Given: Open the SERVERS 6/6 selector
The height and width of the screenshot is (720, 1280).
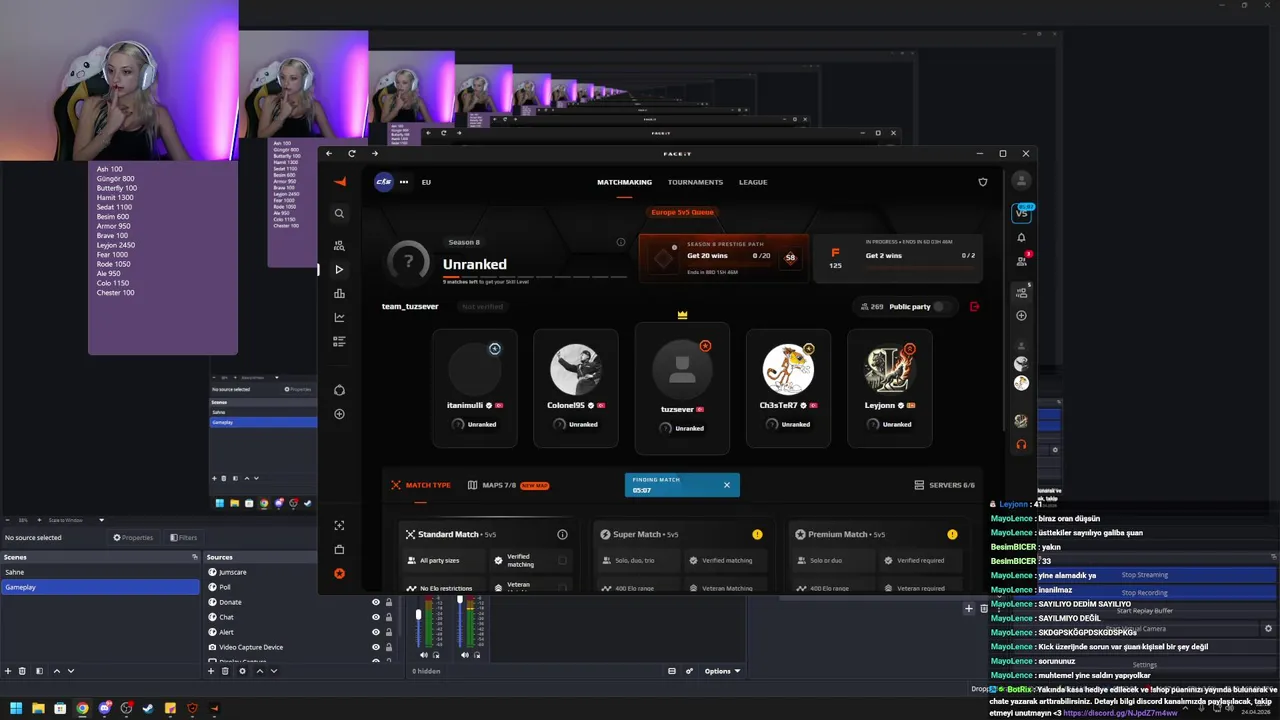Looking at the screenshot, I should click(x=945, y=485).
